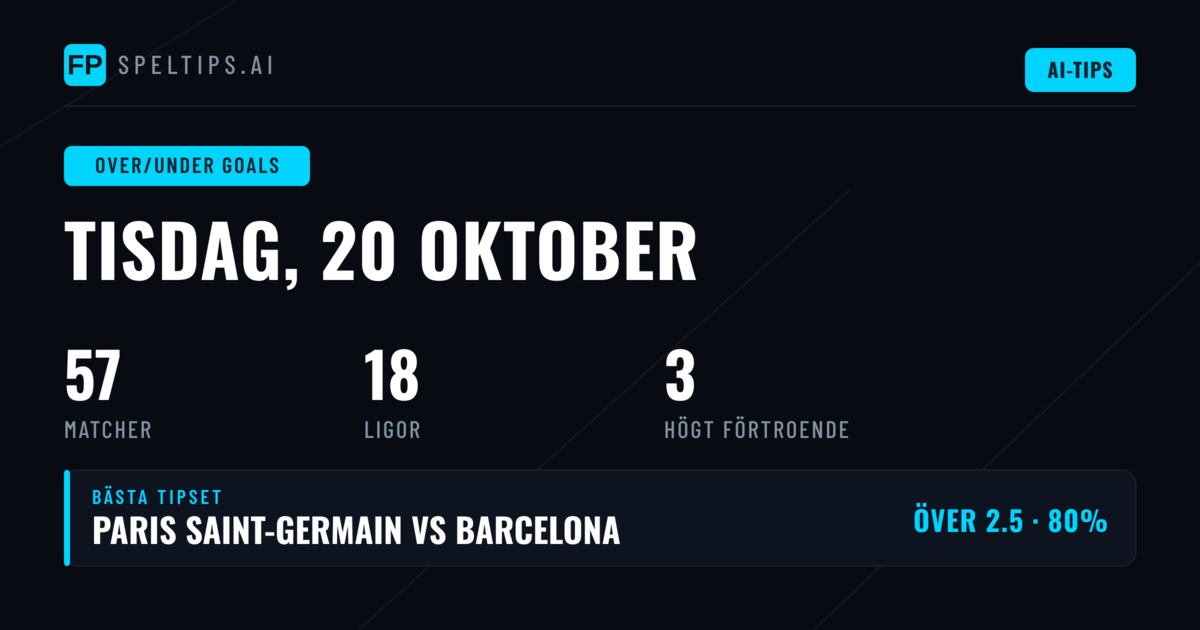Click the word BARCELONA in the tip

pyautogui.click(x=538, y=531)
